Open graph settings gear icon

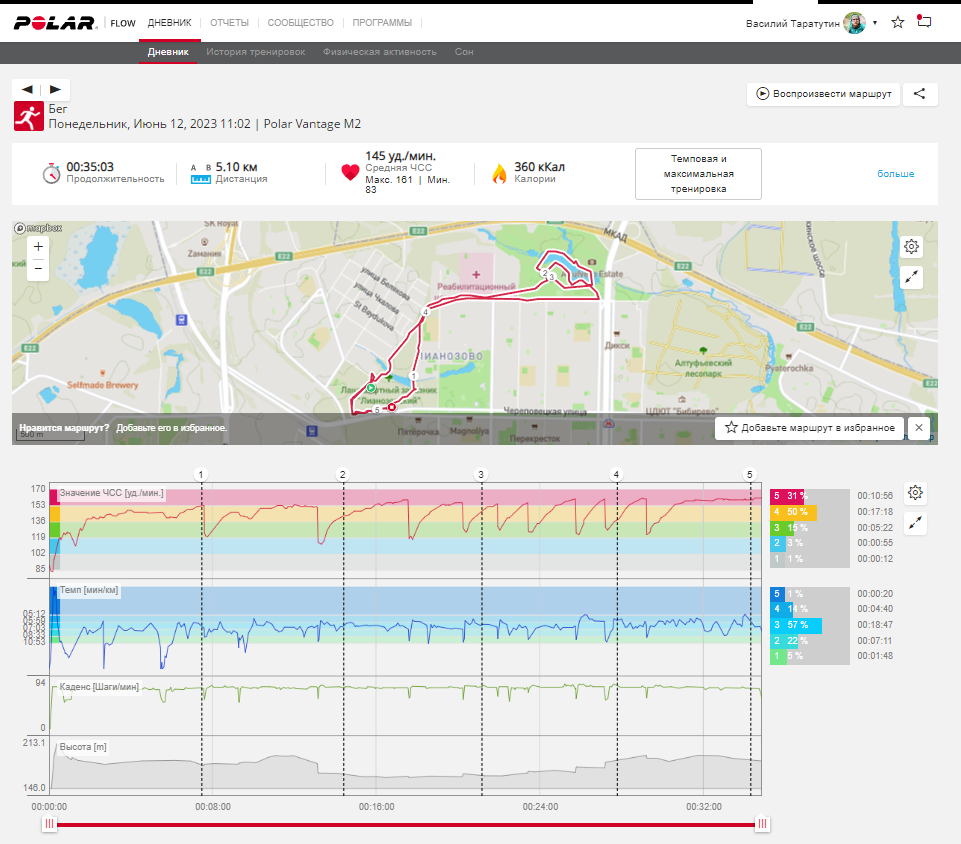(915, 492)
